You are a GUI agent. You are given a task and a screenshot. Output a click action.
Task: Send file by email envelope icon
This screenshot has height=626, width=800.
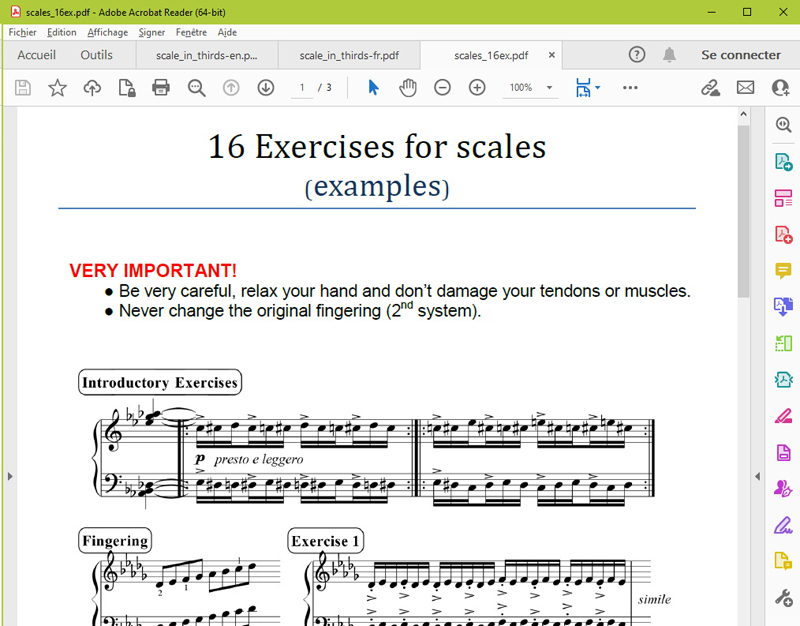(745, 88)
